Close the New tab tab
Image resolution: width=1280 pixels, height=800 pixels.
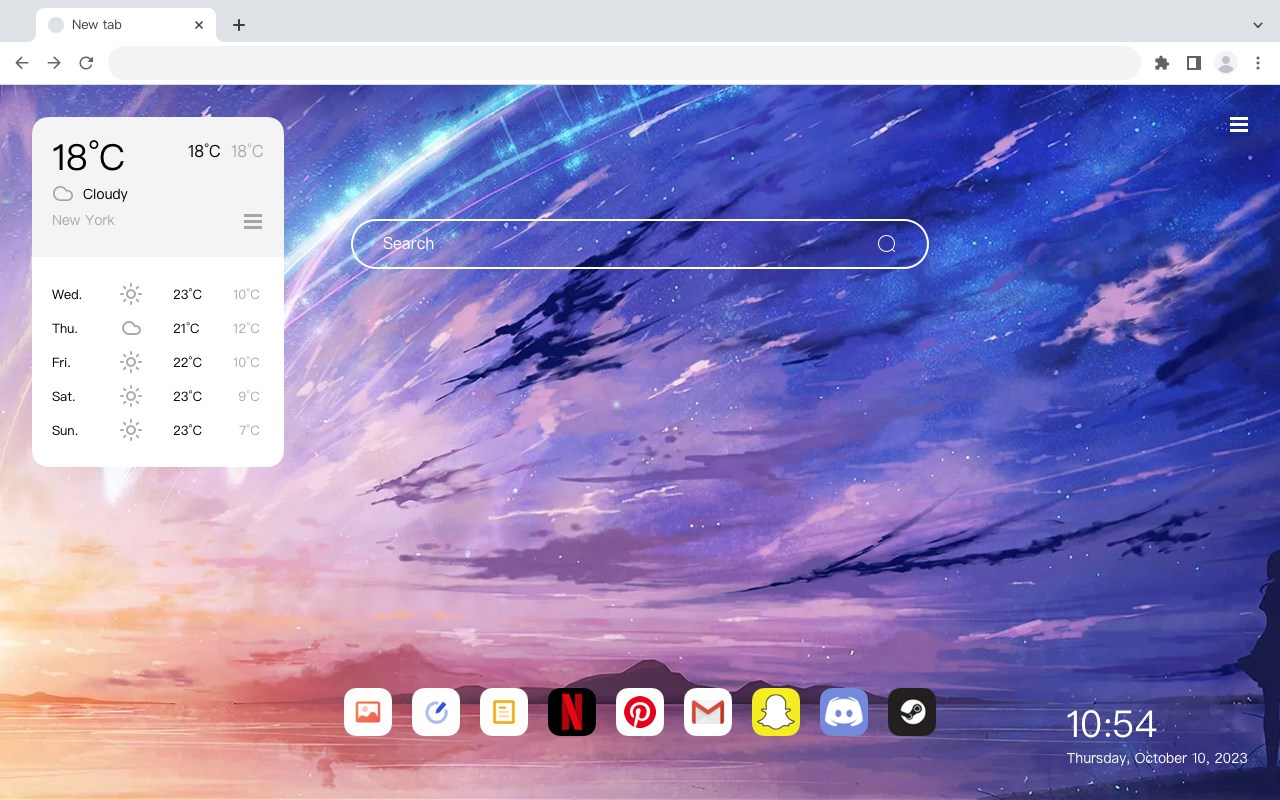pyautogui.click(x=200, y=25)
